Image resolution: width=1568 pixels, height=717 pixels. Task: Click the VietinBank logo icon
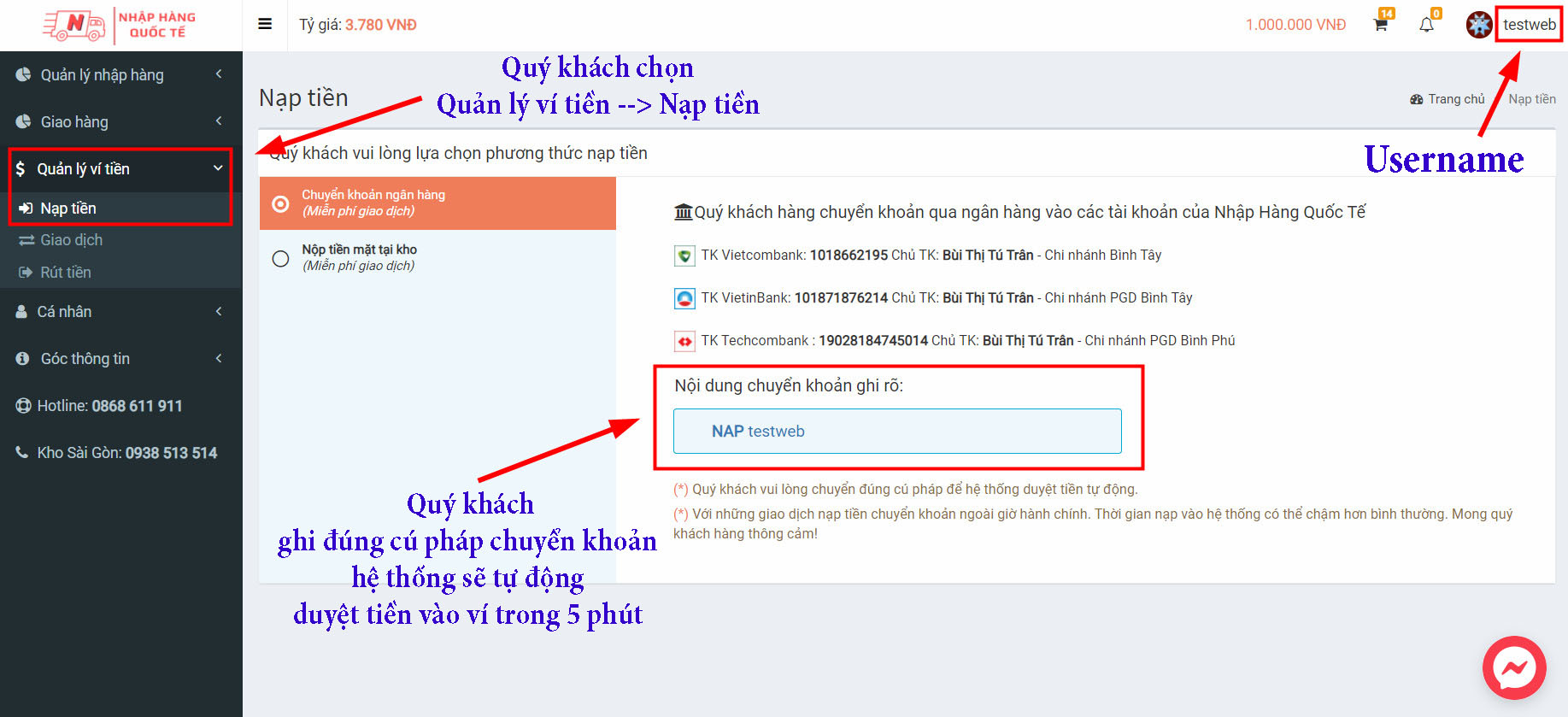(684, 298)
